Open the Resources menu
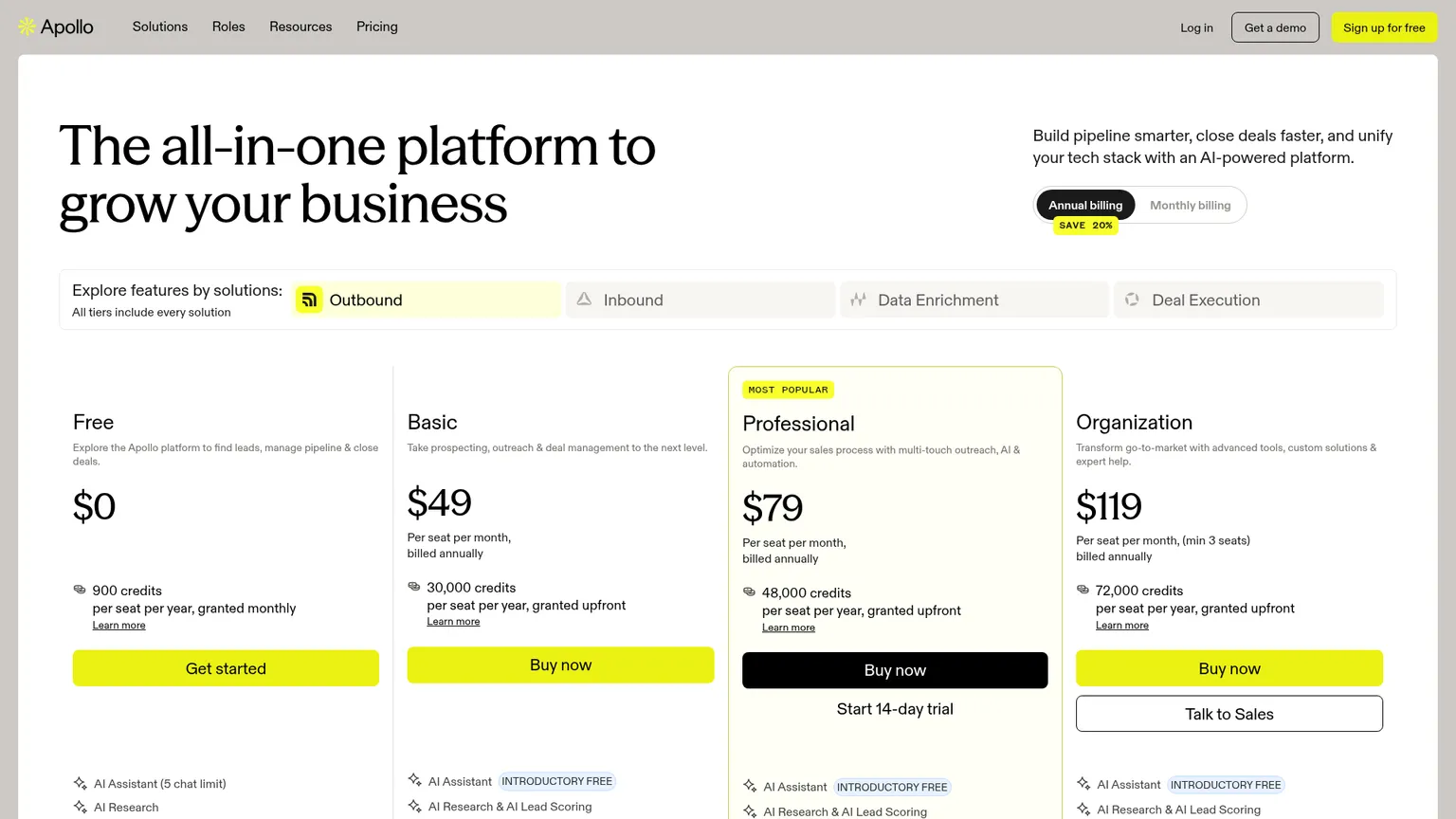This screenshot has width=1456, height=819. (300, 27)
